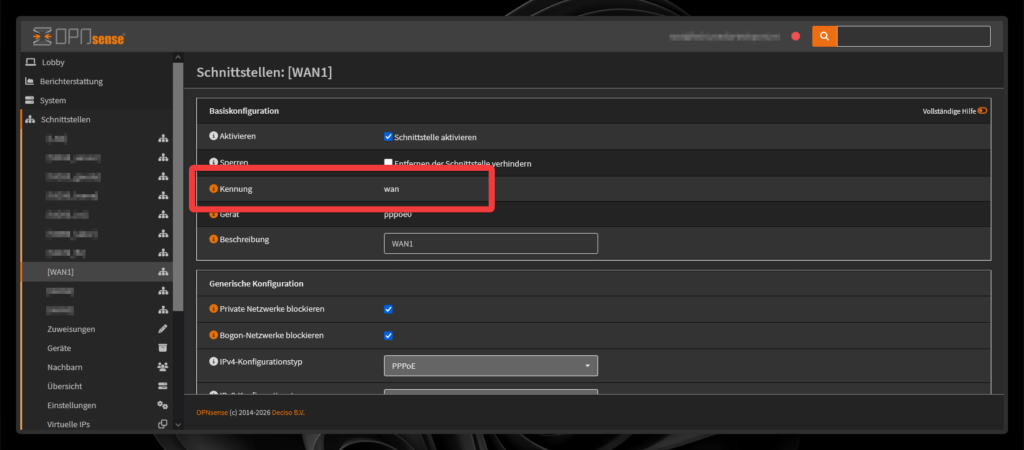Click the info icon next to Aktivieren
The width and height of the screenshot is (1024, 450).
(x=213, y=136)
